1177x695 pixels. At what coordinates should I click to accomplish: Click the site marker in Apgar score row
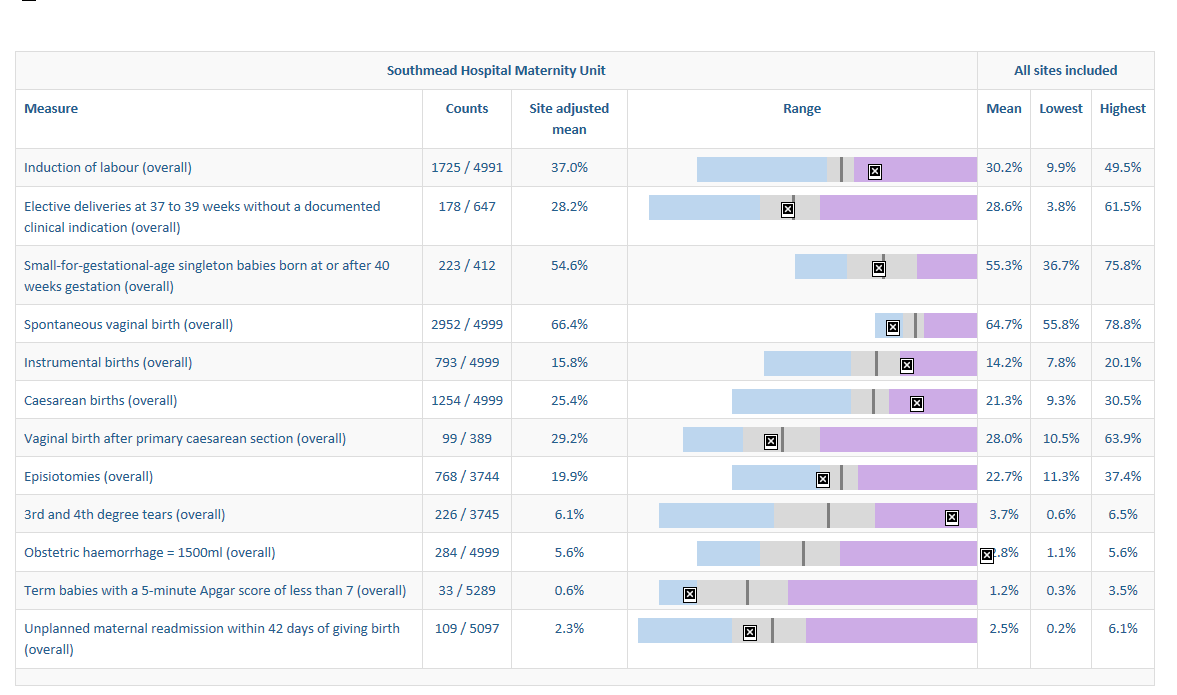click(689, 594)
